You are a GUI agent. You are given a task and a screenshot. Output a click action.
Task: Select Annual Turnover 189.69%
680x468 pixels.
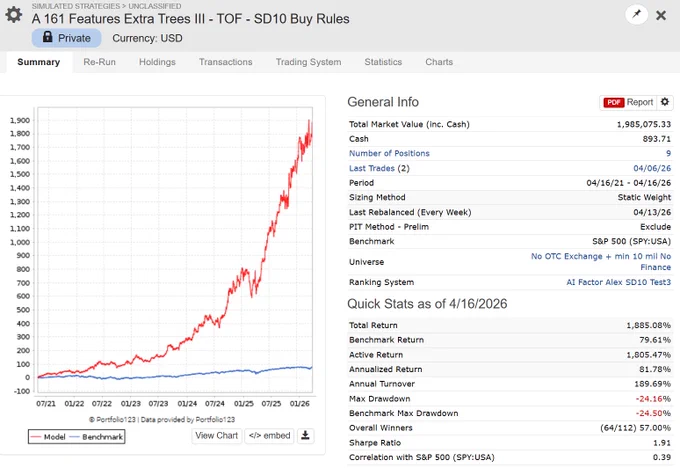click(x=653, y=384)
